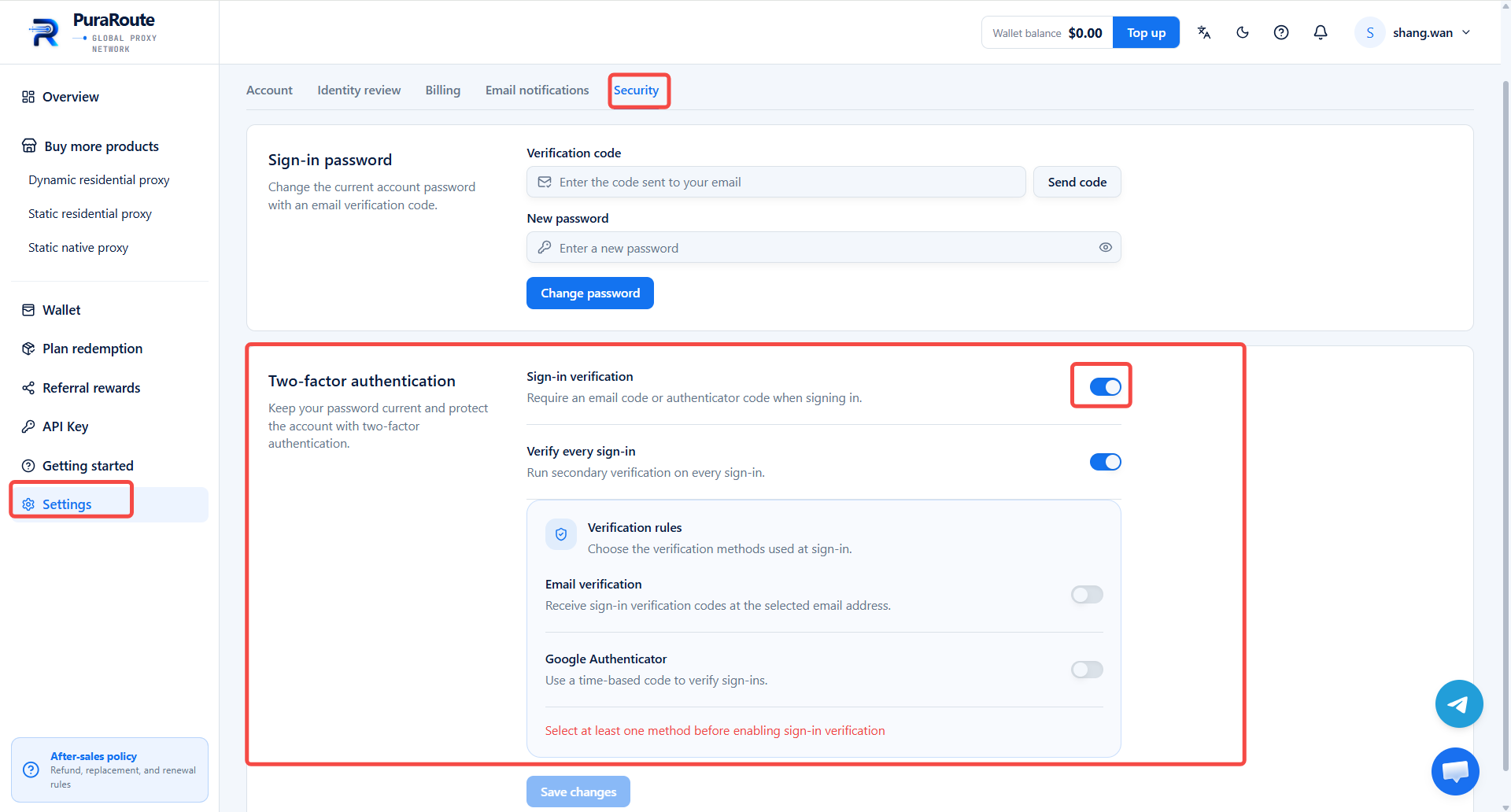Switch to the Email notifications tab

tap(537, 90)
